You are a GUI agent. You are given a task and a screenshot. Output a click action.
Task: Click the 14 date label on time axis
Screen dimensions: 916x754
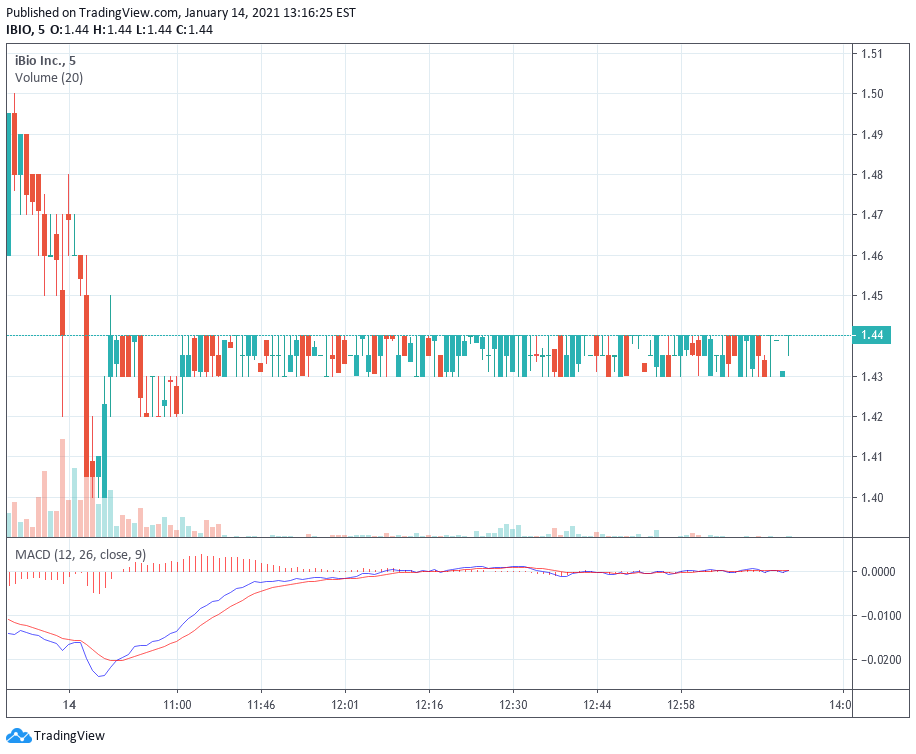click(x=69, y=704)
